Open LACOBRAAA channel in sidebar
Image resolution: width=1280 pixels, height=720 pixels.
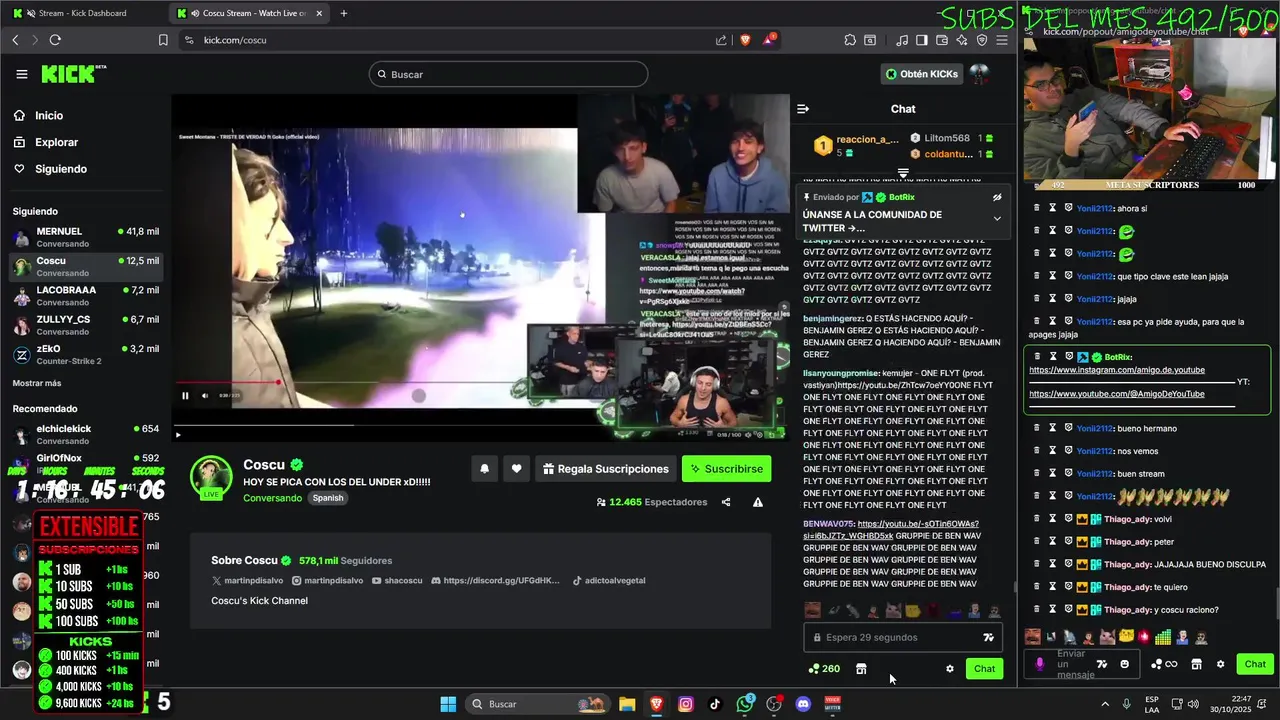tap(87, 296)
